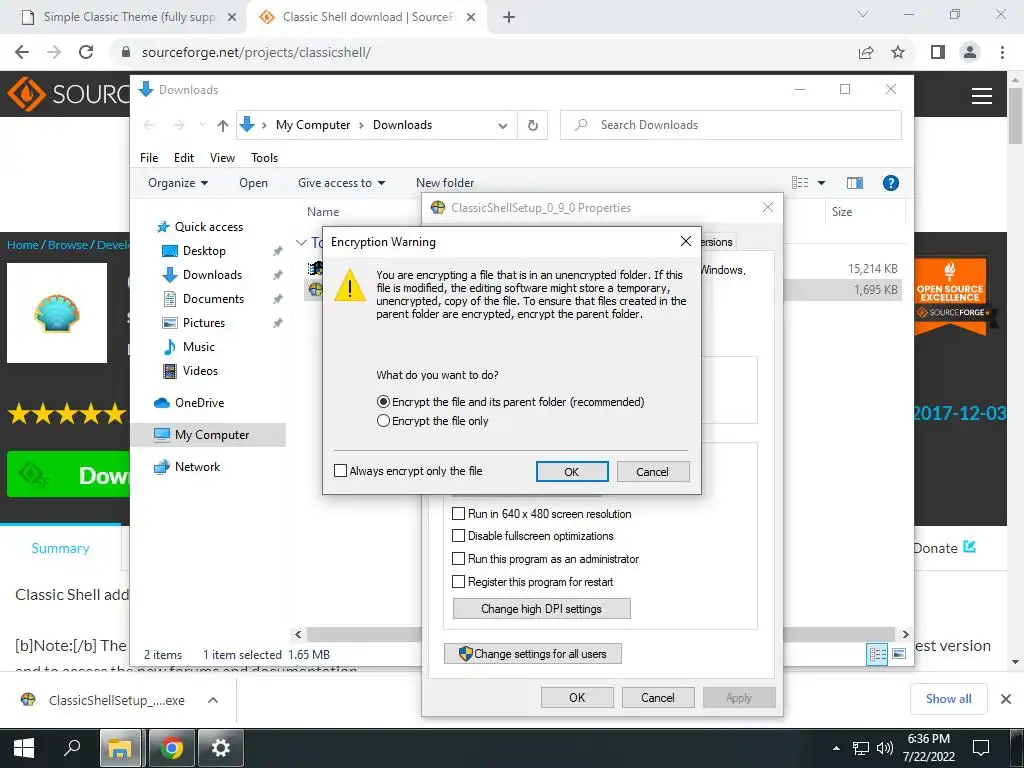Click Change settings for all users
This screenshot has height=768, width=1024.
pos(533,654)
